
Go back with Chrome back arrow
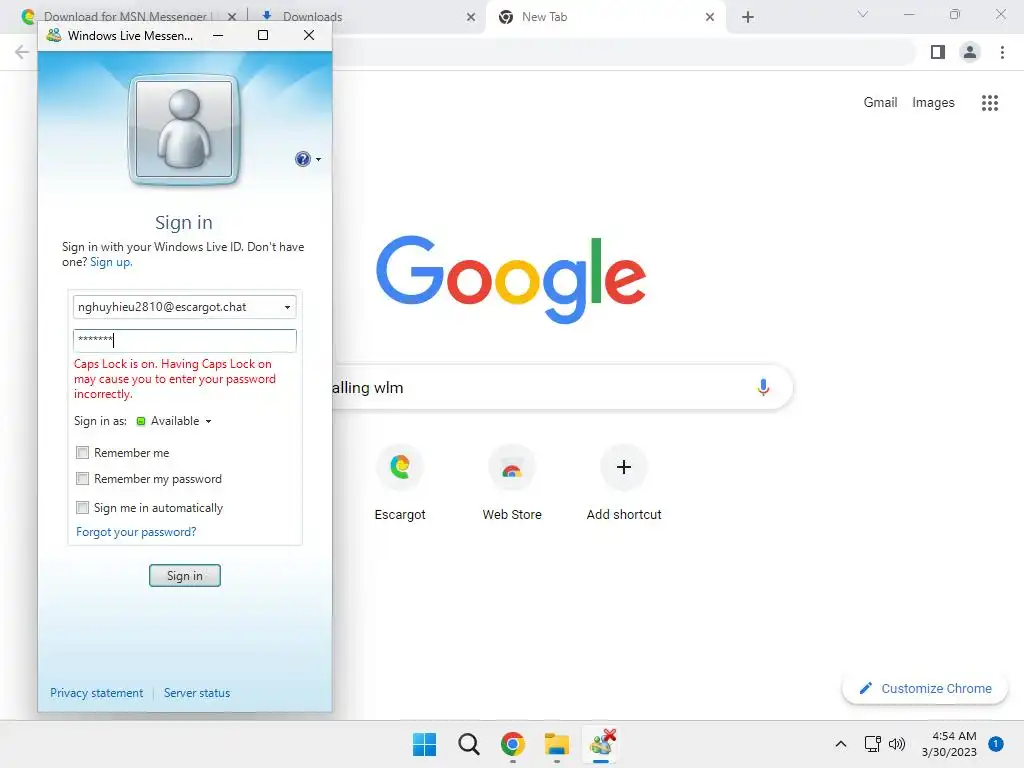pyautogui.click(x=22, y=52)
